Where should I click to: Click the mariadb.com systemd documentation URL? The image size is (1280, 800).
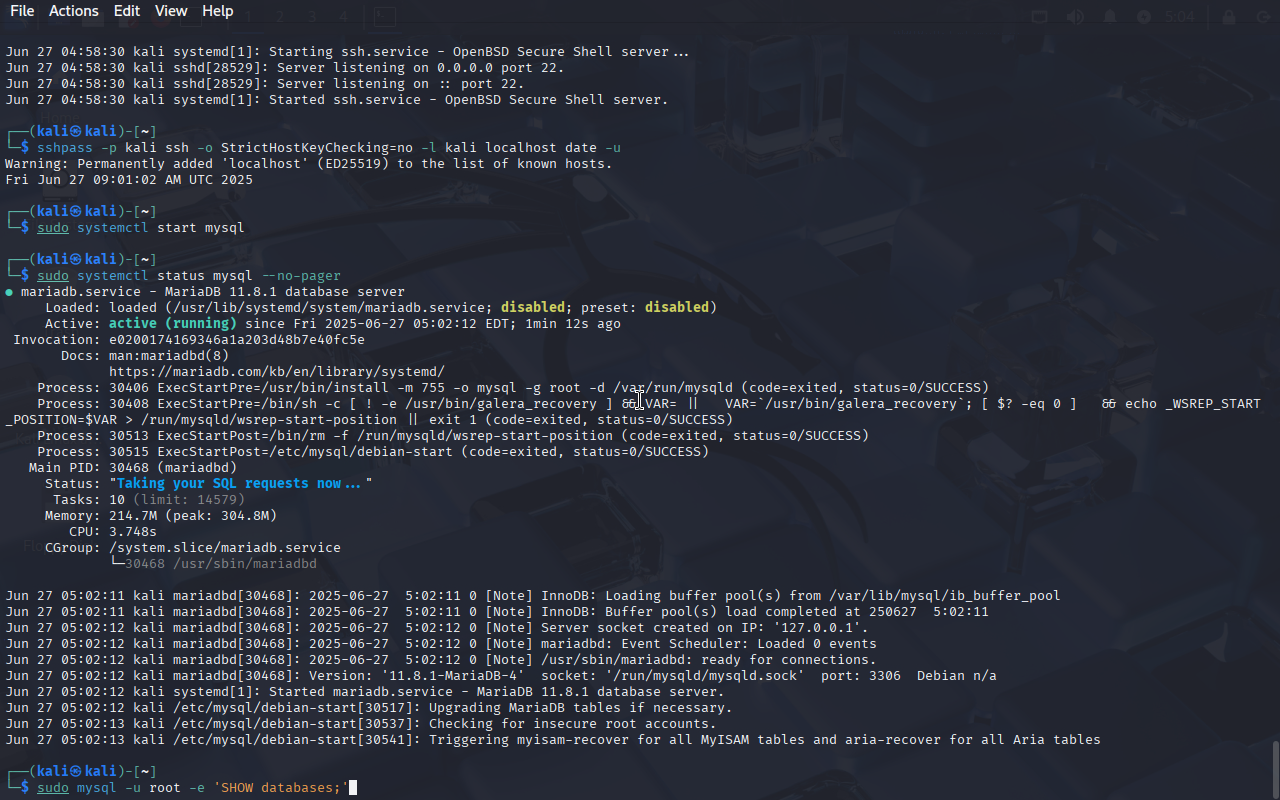pyautogui.click(x=277, y=372)
